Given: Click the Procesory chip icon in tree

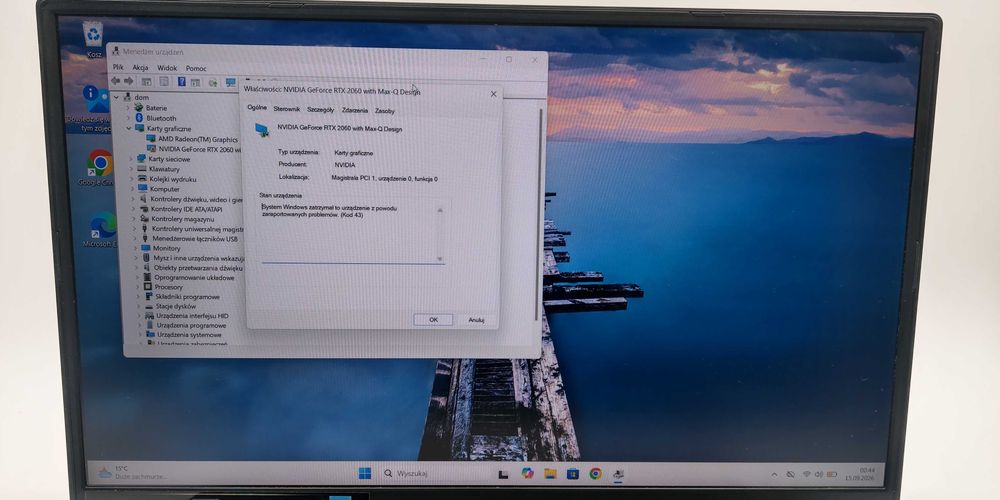Looking at the screenshot, I should tap(148, 287).
